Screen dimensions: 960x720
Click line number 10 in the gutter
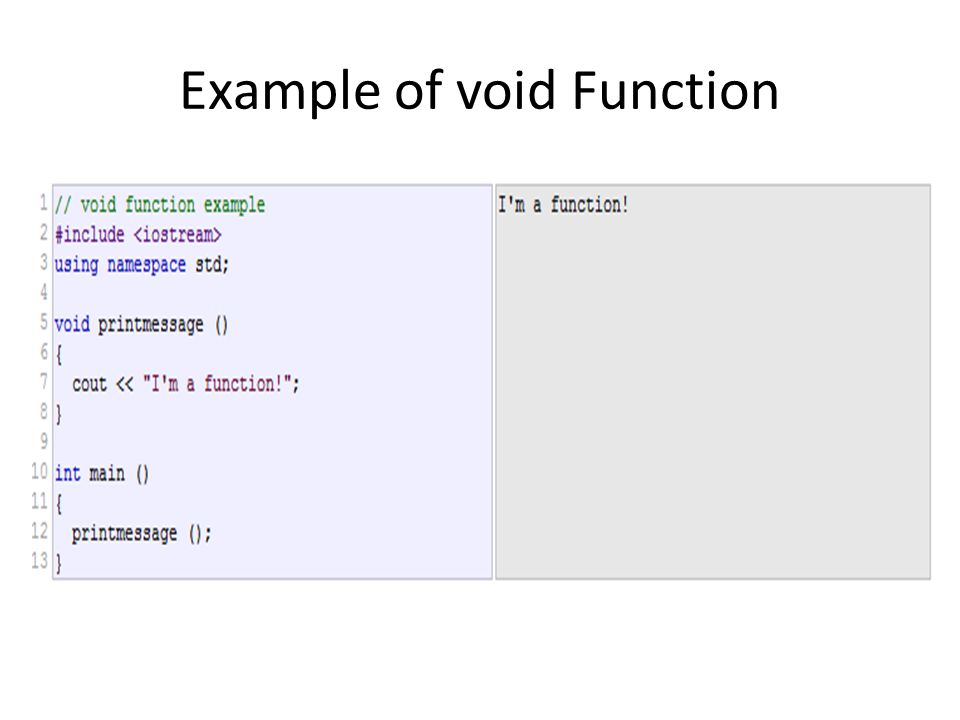[x=39, y=471]
